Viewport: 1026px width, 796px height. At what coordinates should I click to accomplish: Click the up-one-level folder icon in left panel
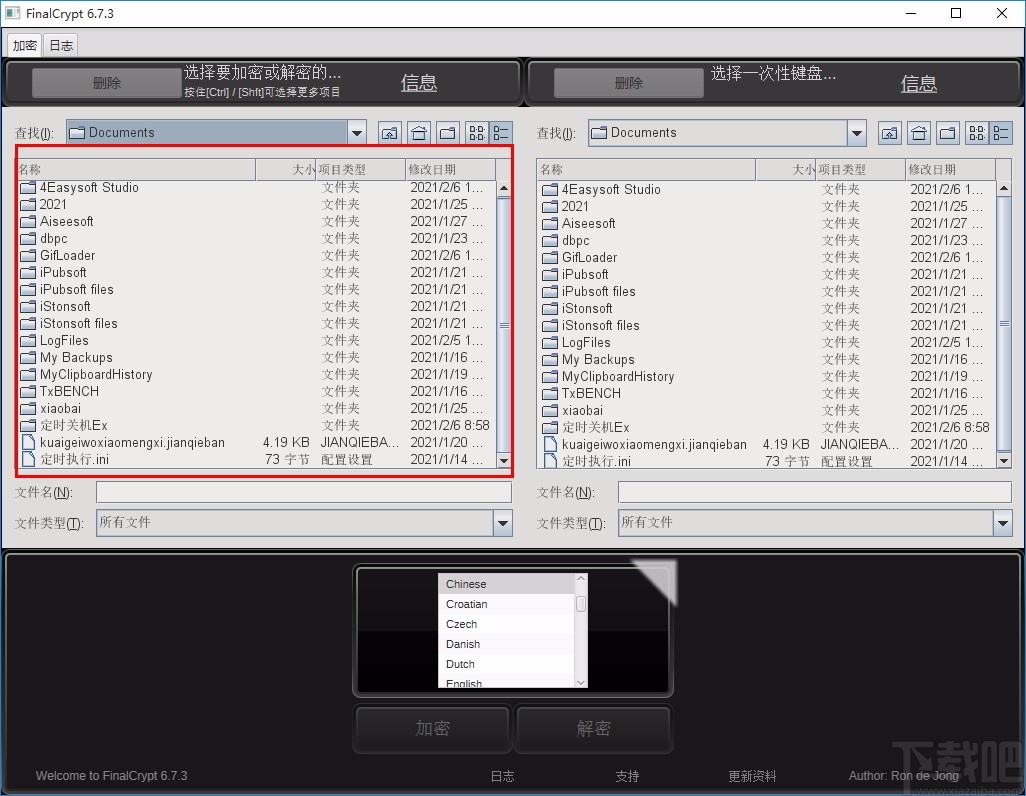coord(389,132)
